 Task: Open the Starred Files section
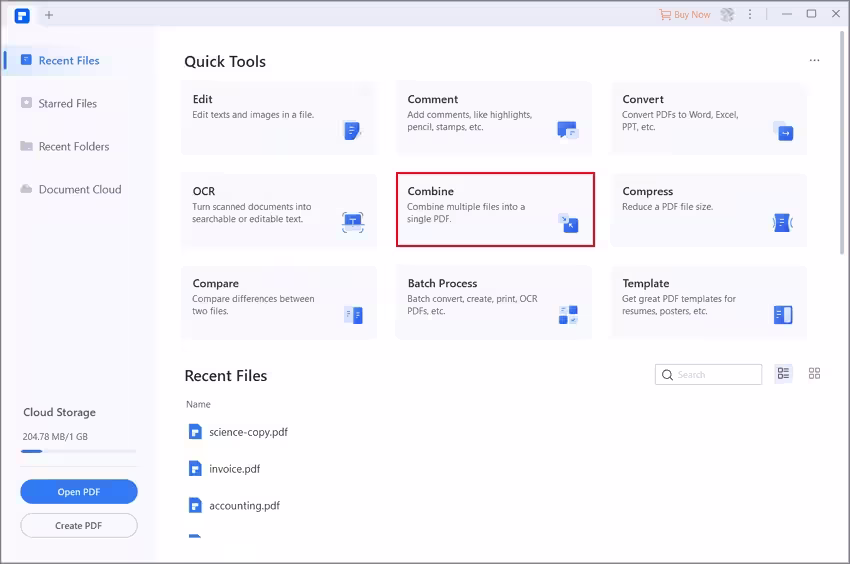coord(67,103)
